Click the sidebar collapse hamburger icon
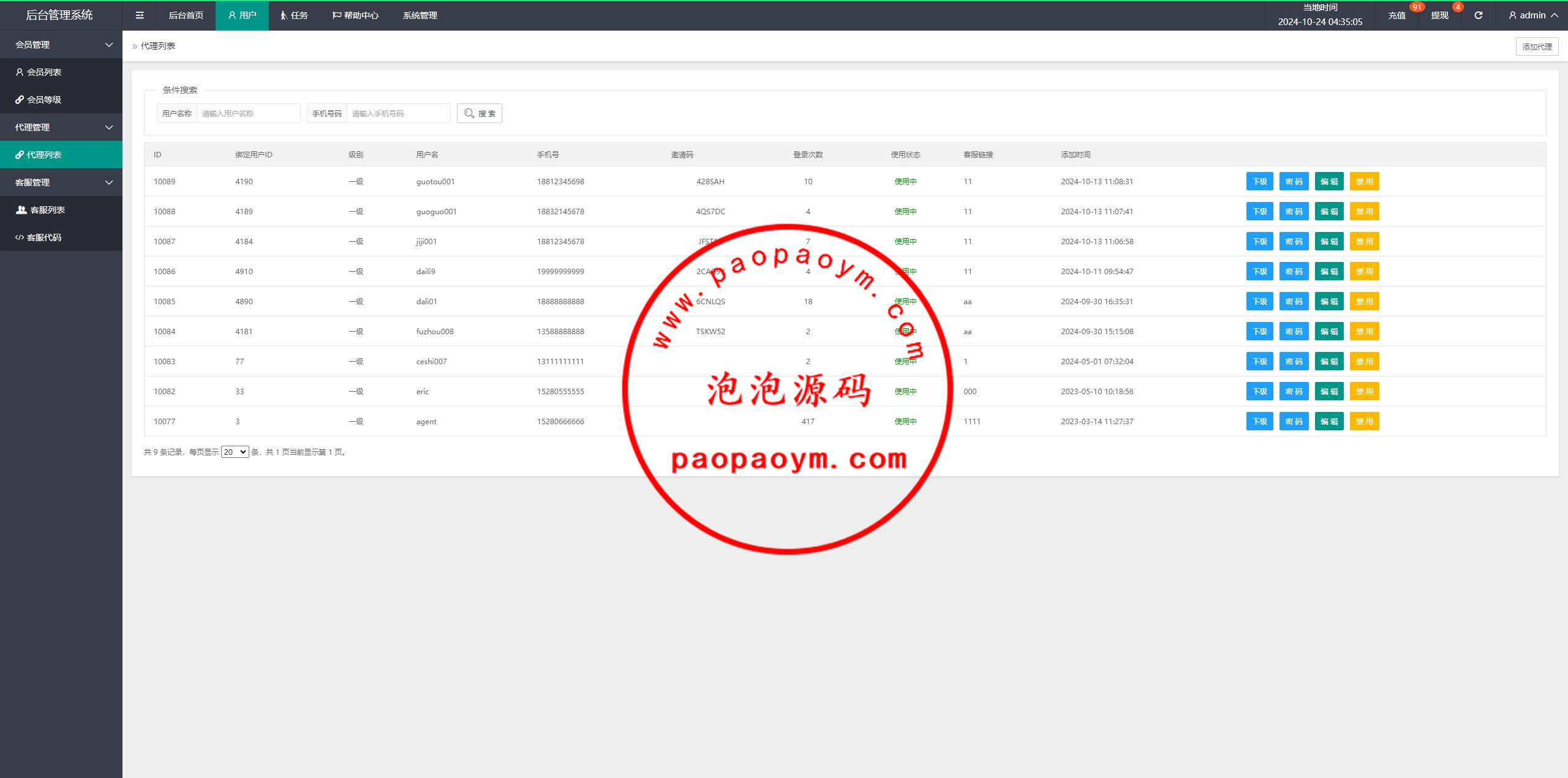The width and height of the screenshot is (1568, 778). coord(140,15)
